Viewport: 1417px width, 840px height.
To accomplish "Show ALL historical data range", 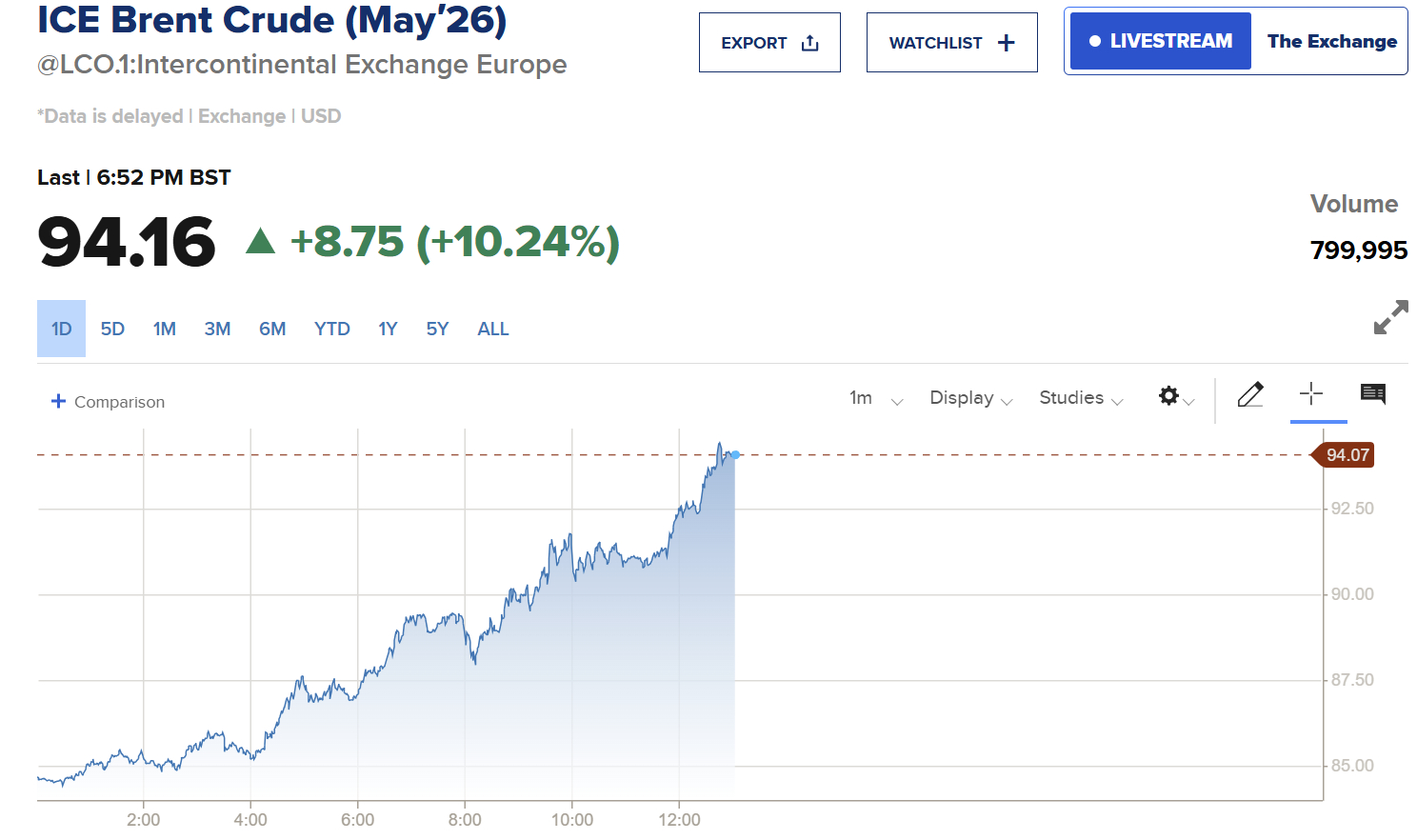I will 493,329.
